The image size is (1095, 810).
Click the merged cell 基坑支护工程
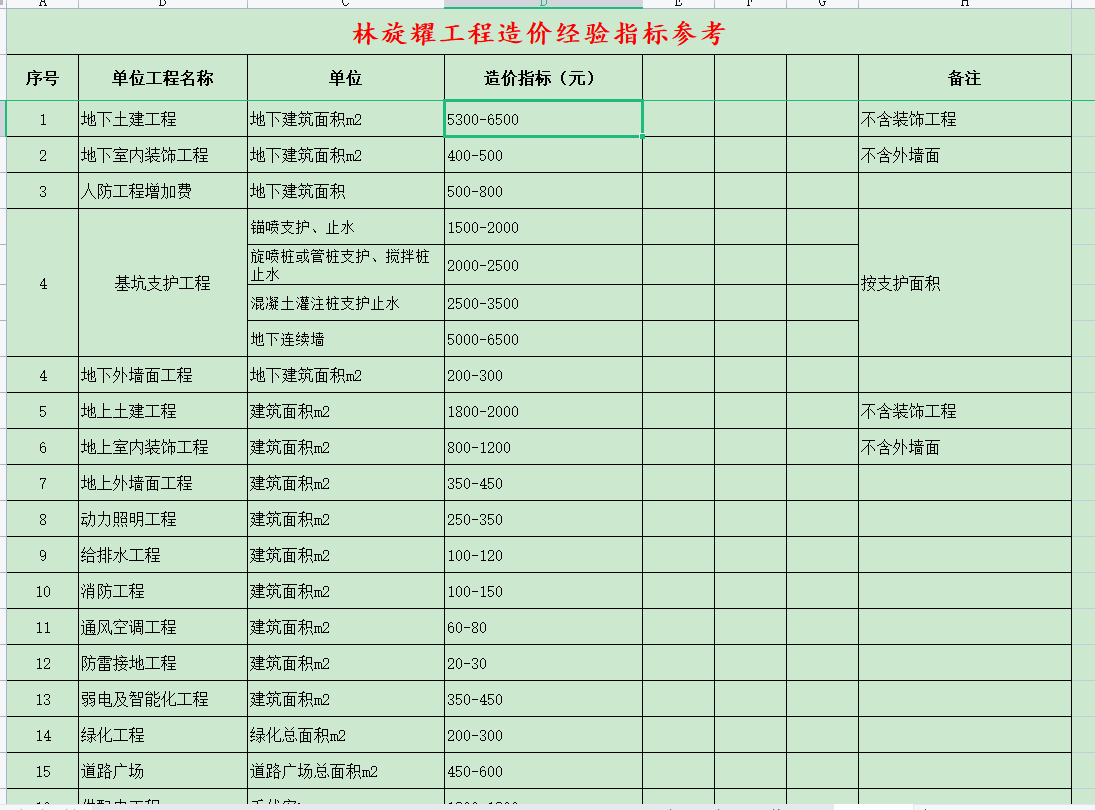click(x=163, y=283)
